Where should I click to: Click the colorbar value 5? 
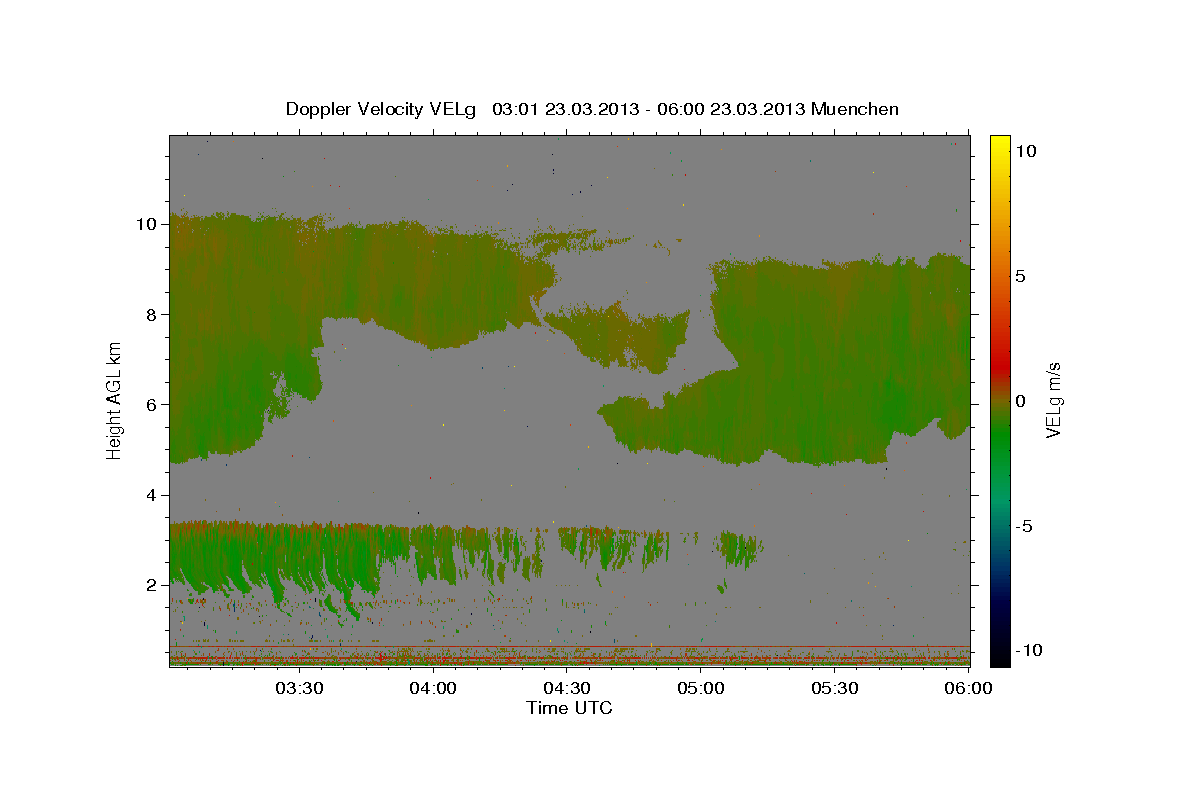[x=1020, y=276]
